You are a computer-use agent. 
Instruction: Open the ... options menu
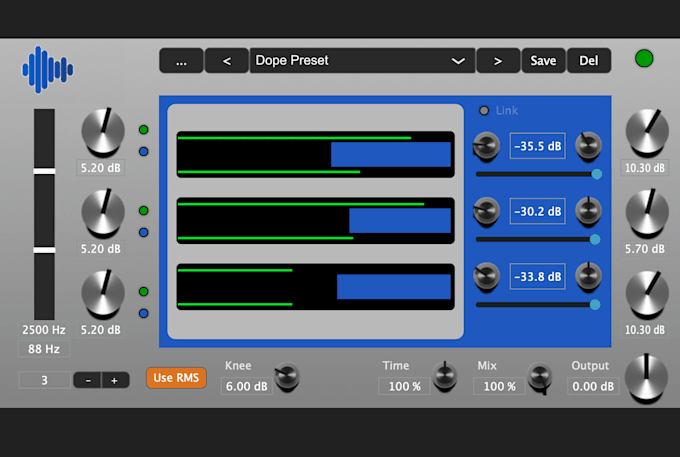(181, 61)
